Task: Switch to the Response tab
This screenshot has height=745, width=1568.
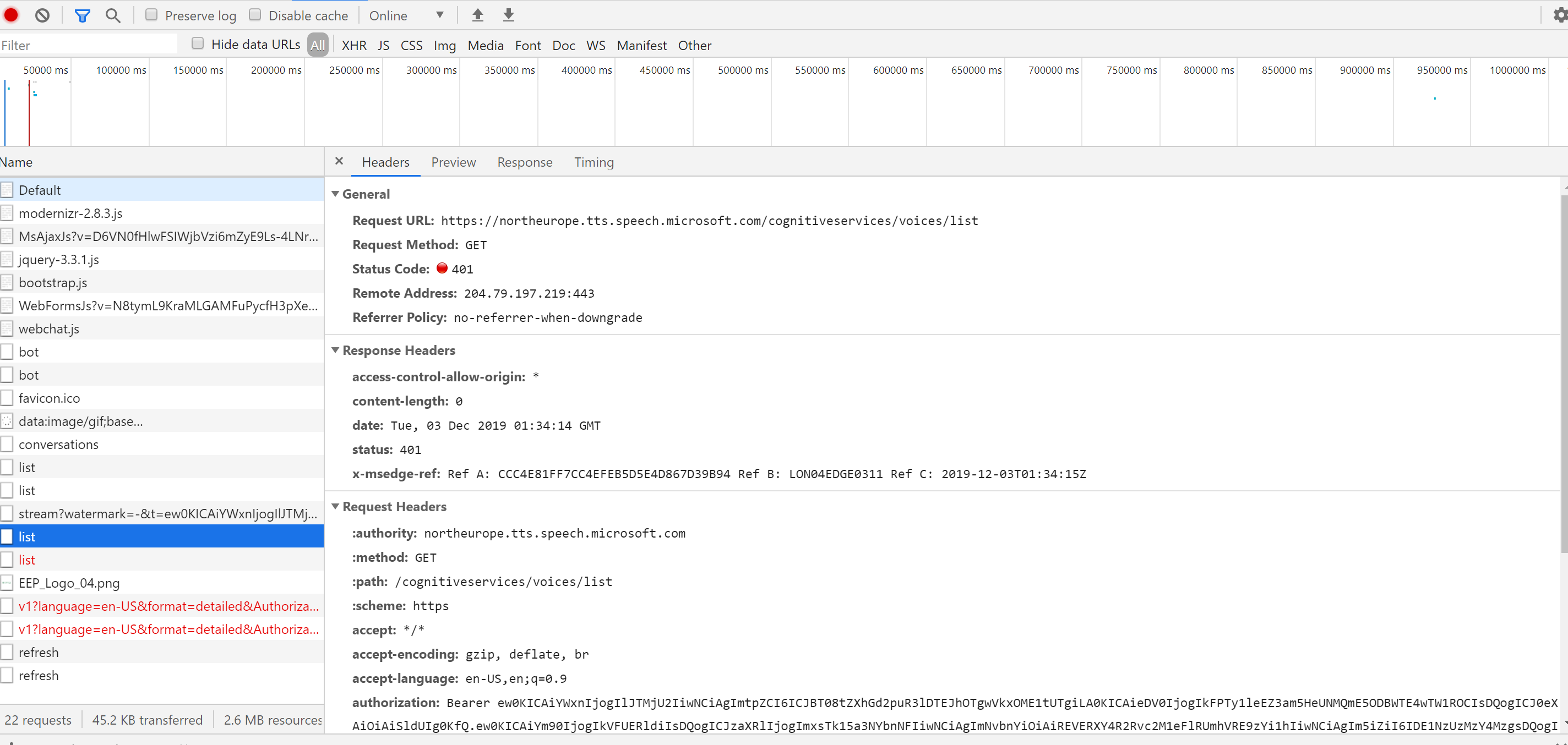Action: click(525, 162)
